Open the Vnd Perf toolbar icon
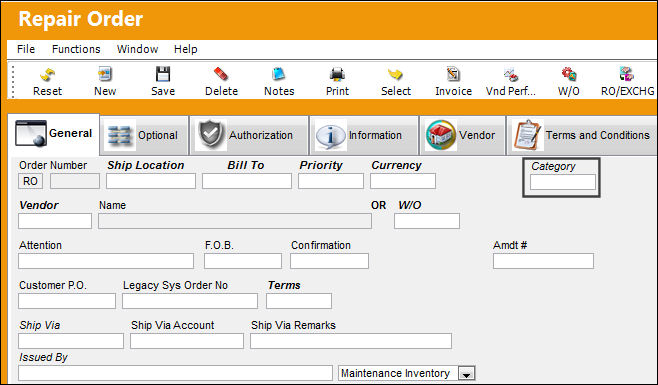Screen dimensions: 658x385 [511, 75]
